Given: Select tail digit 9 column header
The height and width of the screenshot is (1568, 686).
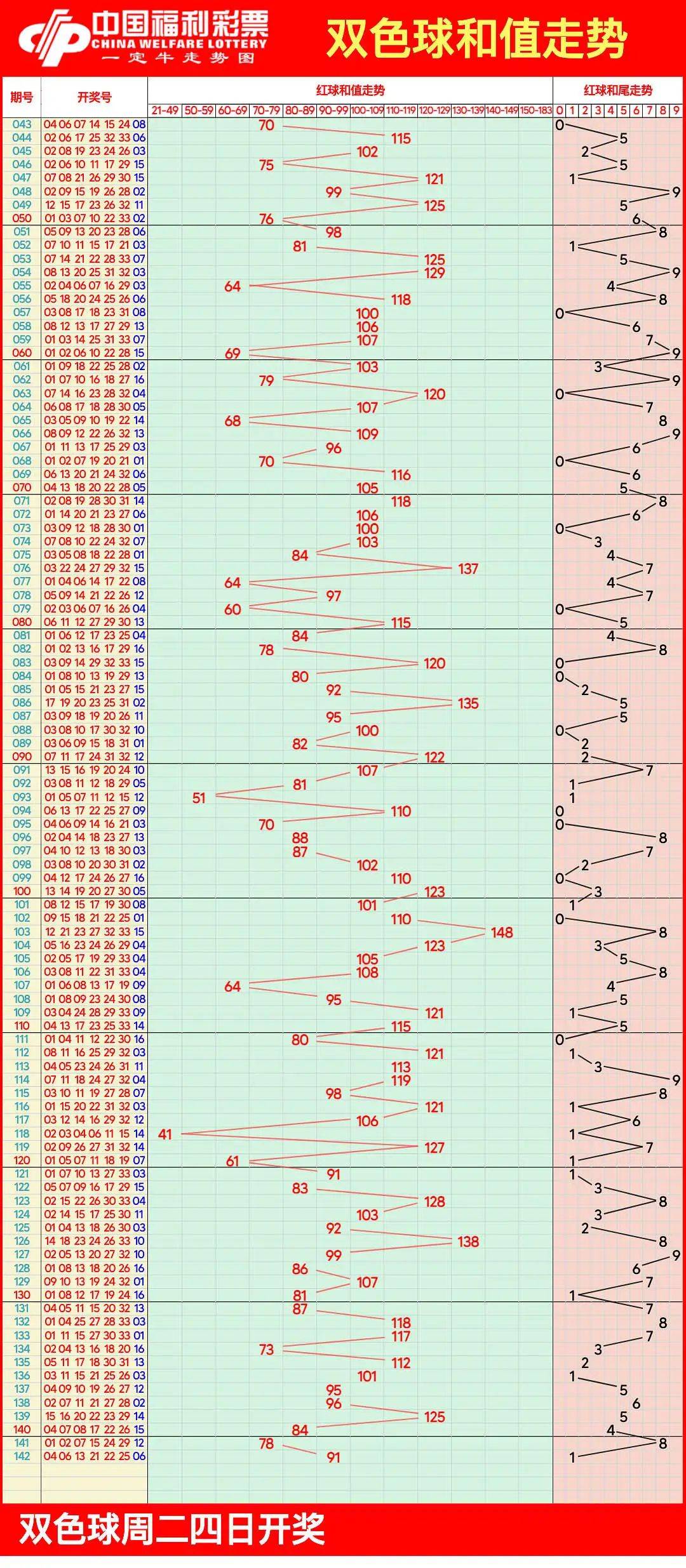Looking at the screenshot, I should [x=676, y=110].
